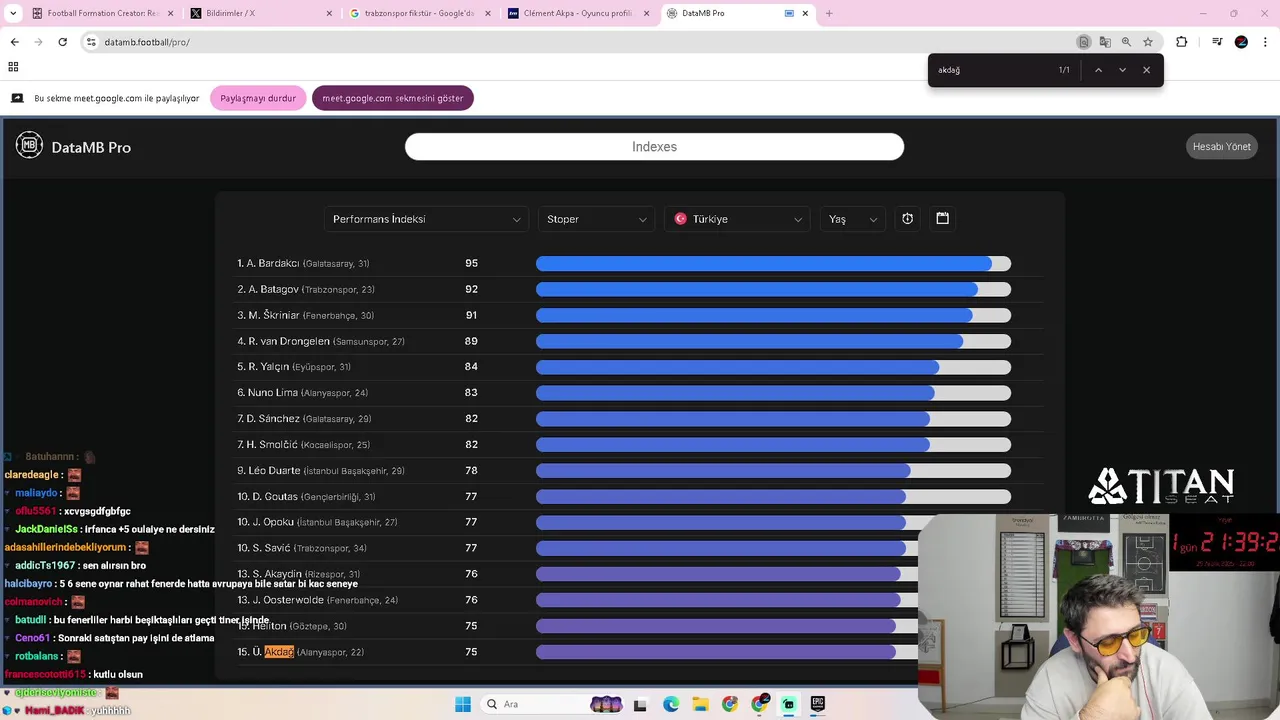The width and height of the screenshot is (1280, 720).
Task: Click Ü. Akdağ's purple score bar
Action: click(x=716, y=652)
